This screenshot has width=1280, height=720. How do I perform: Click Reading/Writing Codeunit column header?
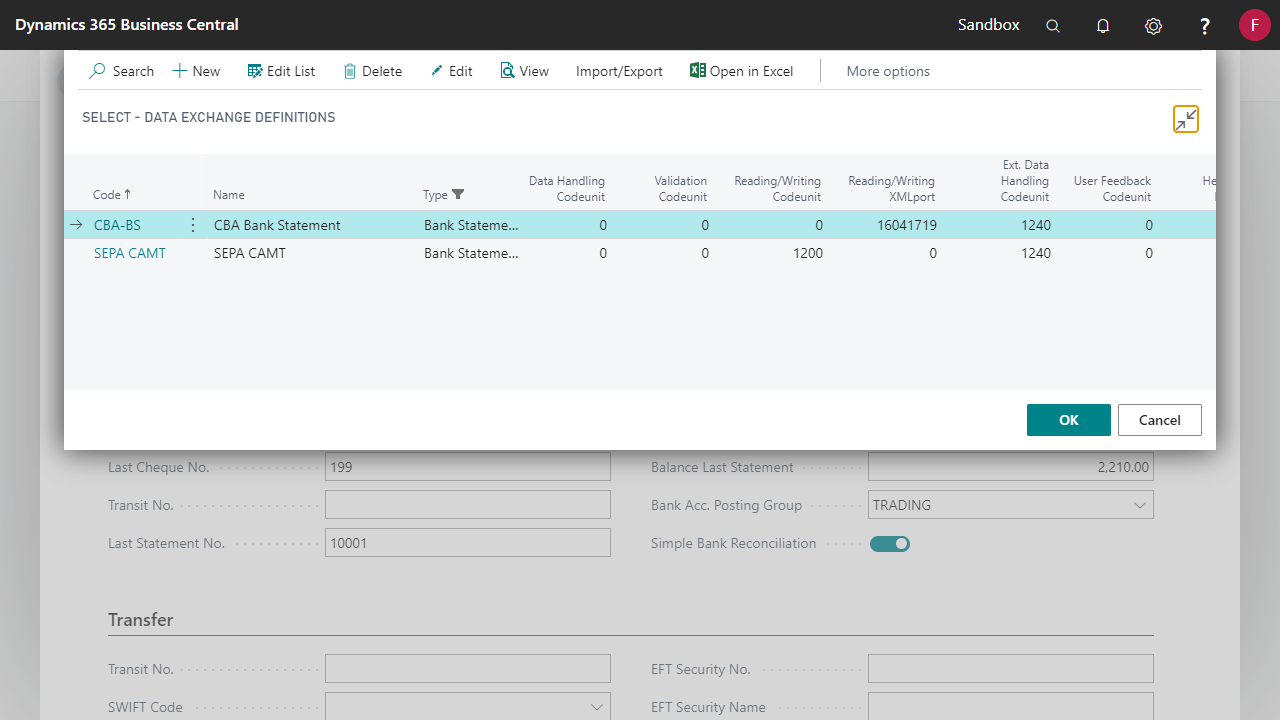click(x=778, y=189)
